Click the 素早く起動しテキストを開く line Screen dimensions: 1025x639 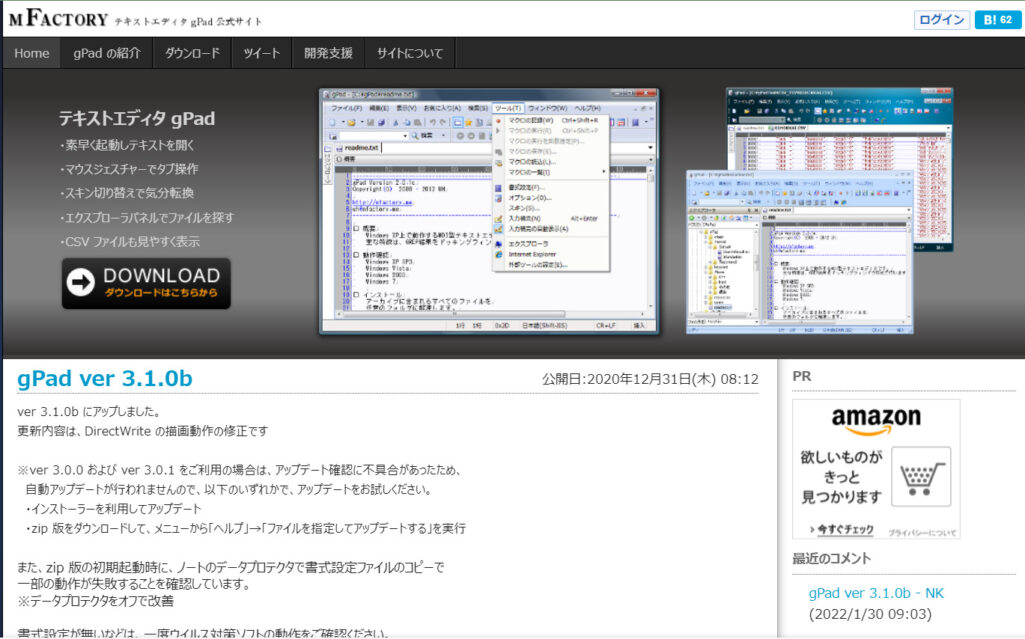point(127,145)
